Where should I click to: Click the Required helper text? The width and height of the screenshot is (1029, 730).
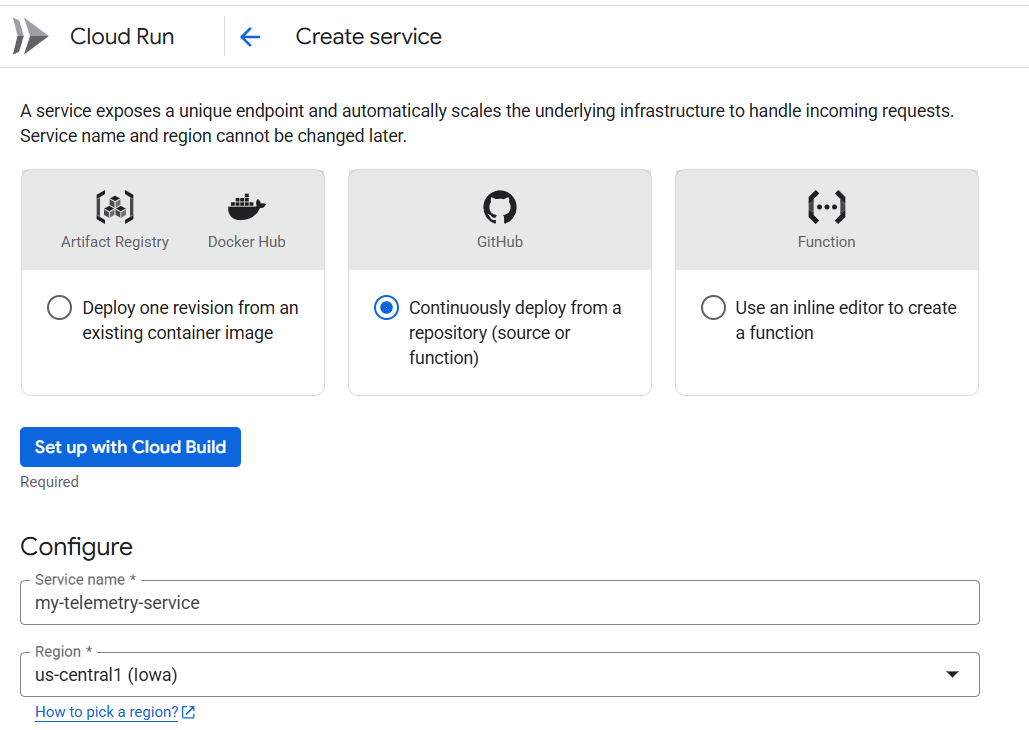click(x=49, y=482)
